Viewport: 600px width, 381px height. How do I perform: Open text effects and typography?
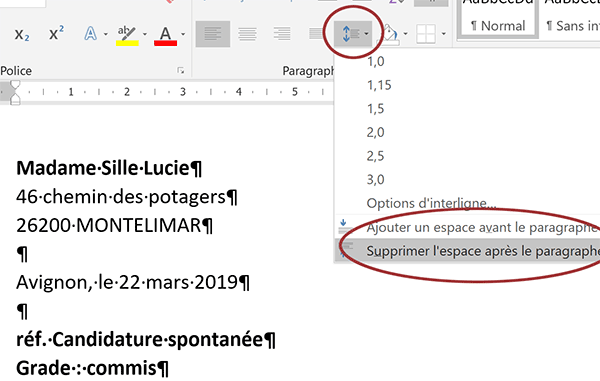pos(90,34)
